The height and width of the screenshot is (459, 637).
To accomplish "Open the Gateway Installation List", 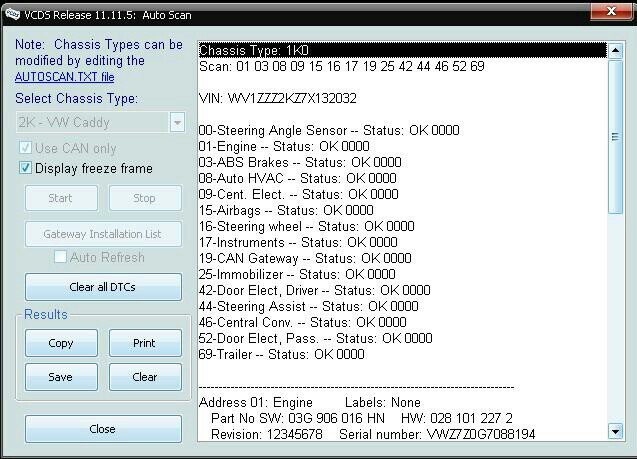I will click(x=103, y=234).
